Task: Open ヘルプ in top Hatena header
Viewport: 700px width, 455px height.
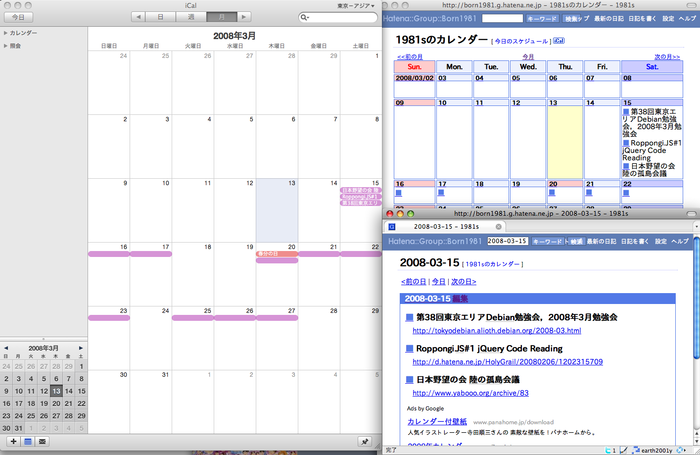Action: click(x=688, y=18)
